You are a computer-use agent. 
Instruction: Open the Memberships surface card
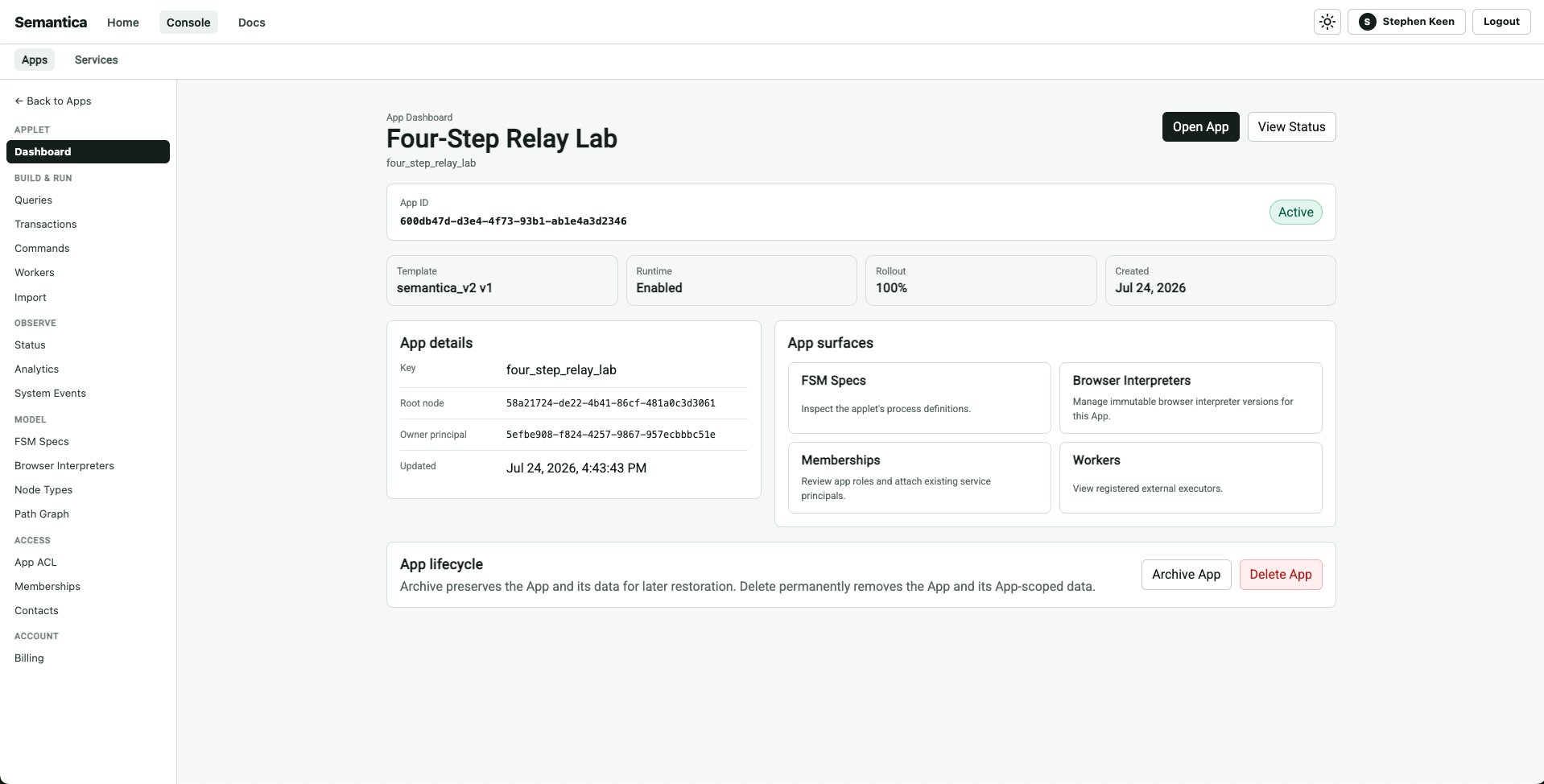[x=919, y=477]
